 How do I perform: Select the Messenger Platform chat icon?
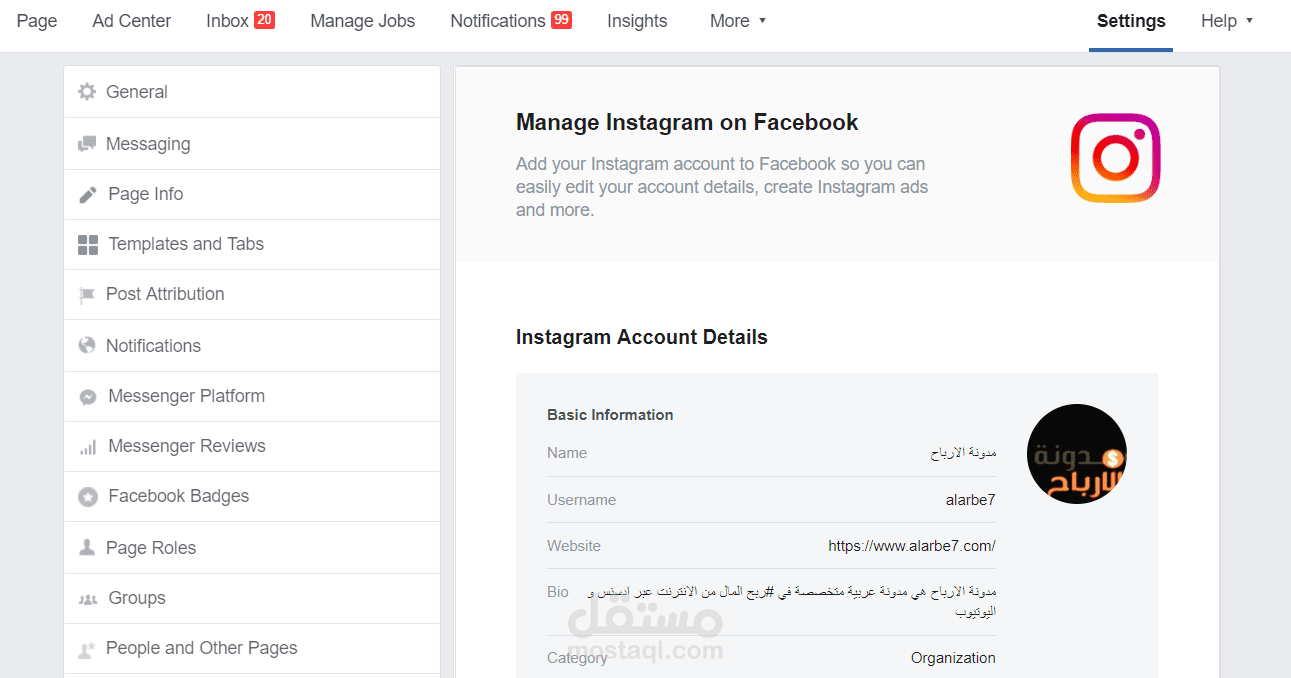[x=88, y=395]
